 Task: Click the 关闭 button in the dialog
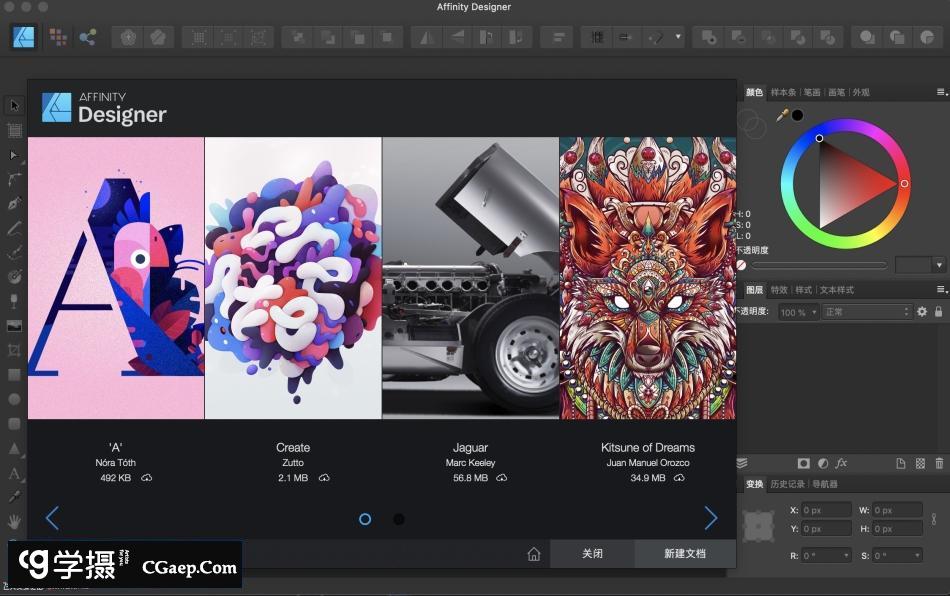[592, 553]
